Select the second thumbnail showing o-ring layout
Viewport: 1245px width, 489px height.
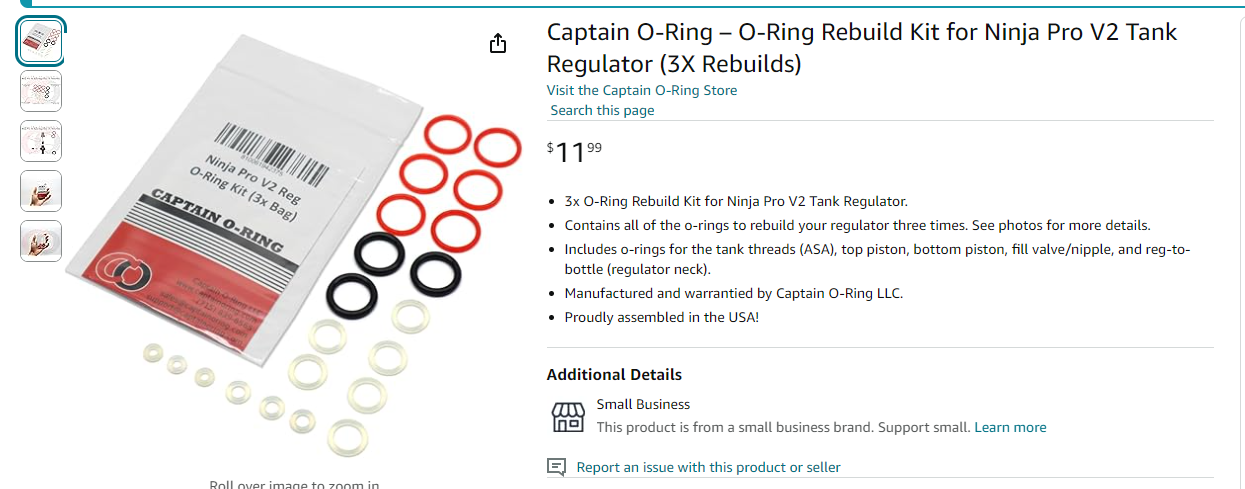(x=41, y=91)
